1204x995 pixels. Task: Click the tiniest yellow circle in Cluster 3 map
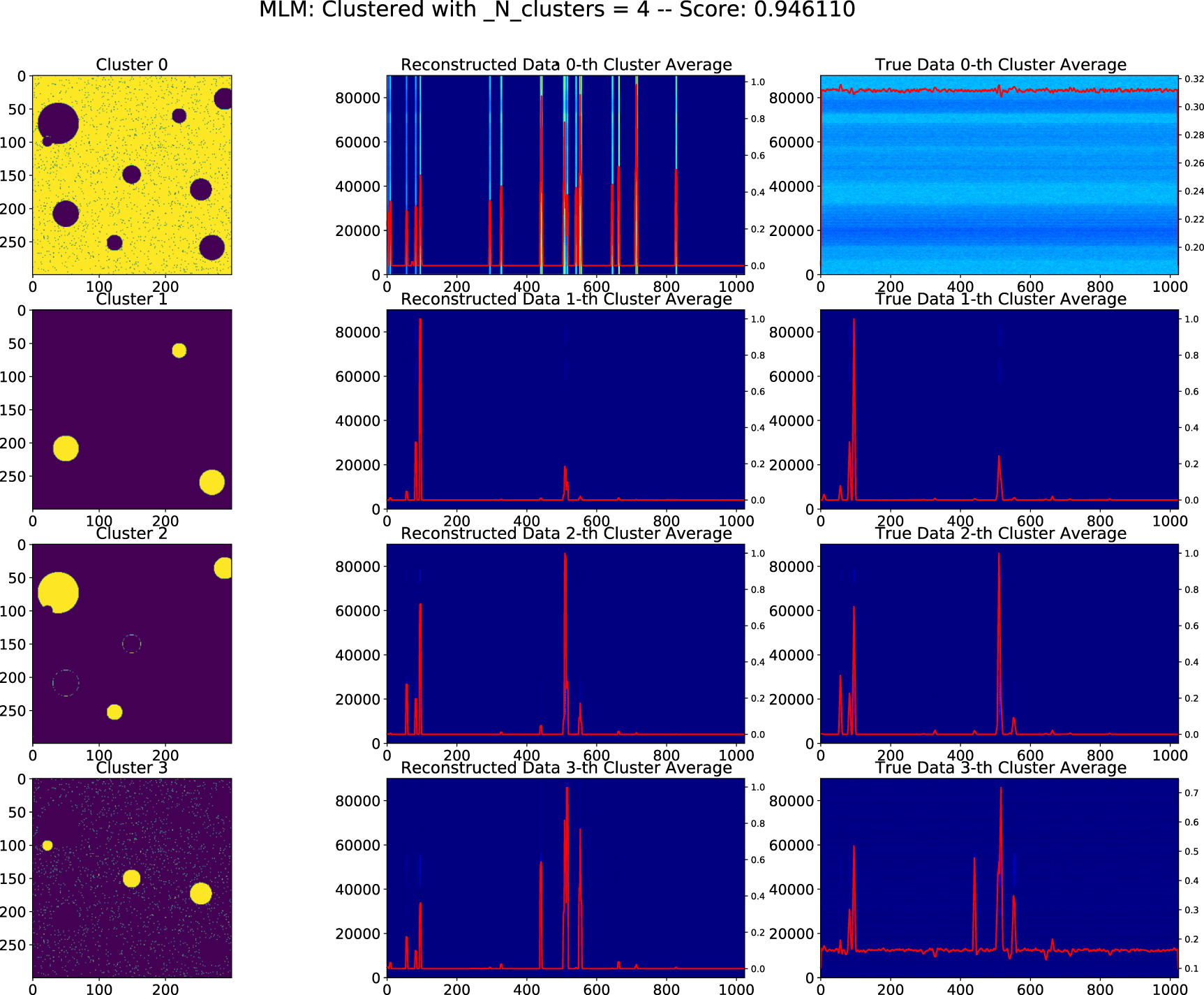(x=47, y=846)
